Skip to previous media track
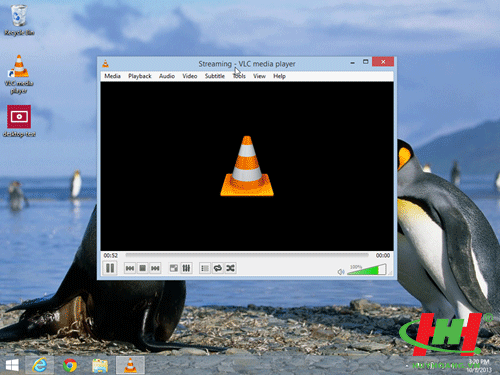The width and height of the screenshot is (500, 375). (130, 268)
